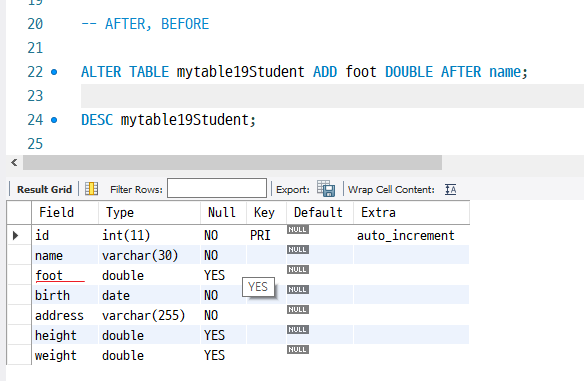Click the ALTER TABLE statement on line 22
The height and width of the screenshot is (381, 588).
[304, 72]
